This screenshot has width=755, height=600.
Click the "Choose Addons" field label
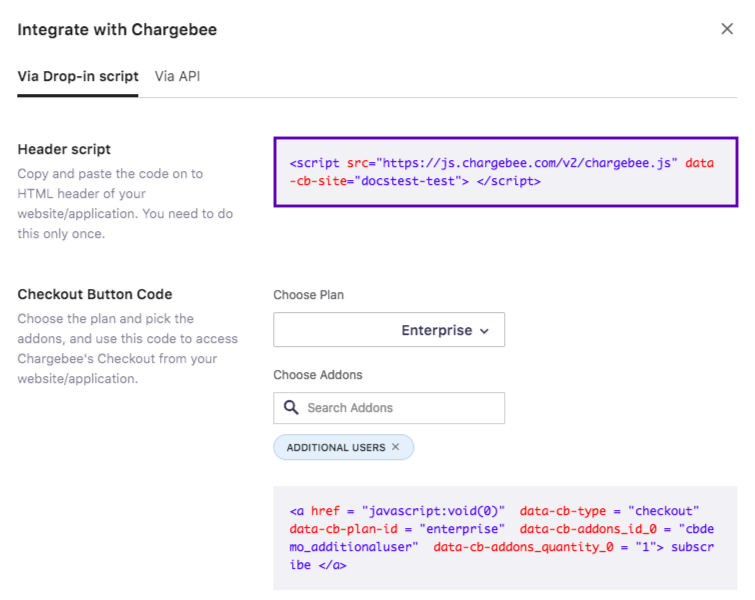coord(318,375)
